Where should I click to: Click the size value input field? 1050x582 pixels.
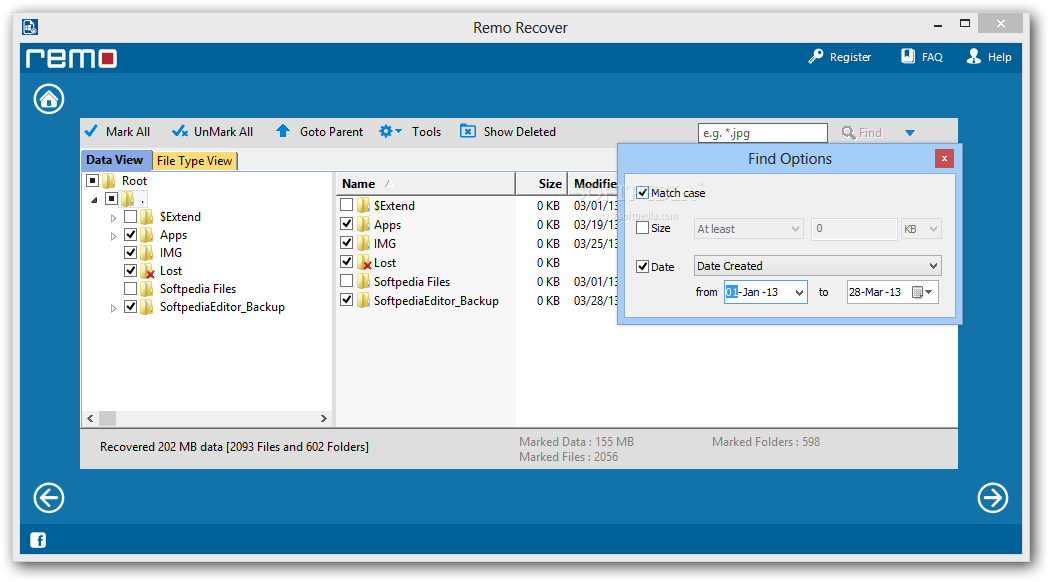coord(854,229)
